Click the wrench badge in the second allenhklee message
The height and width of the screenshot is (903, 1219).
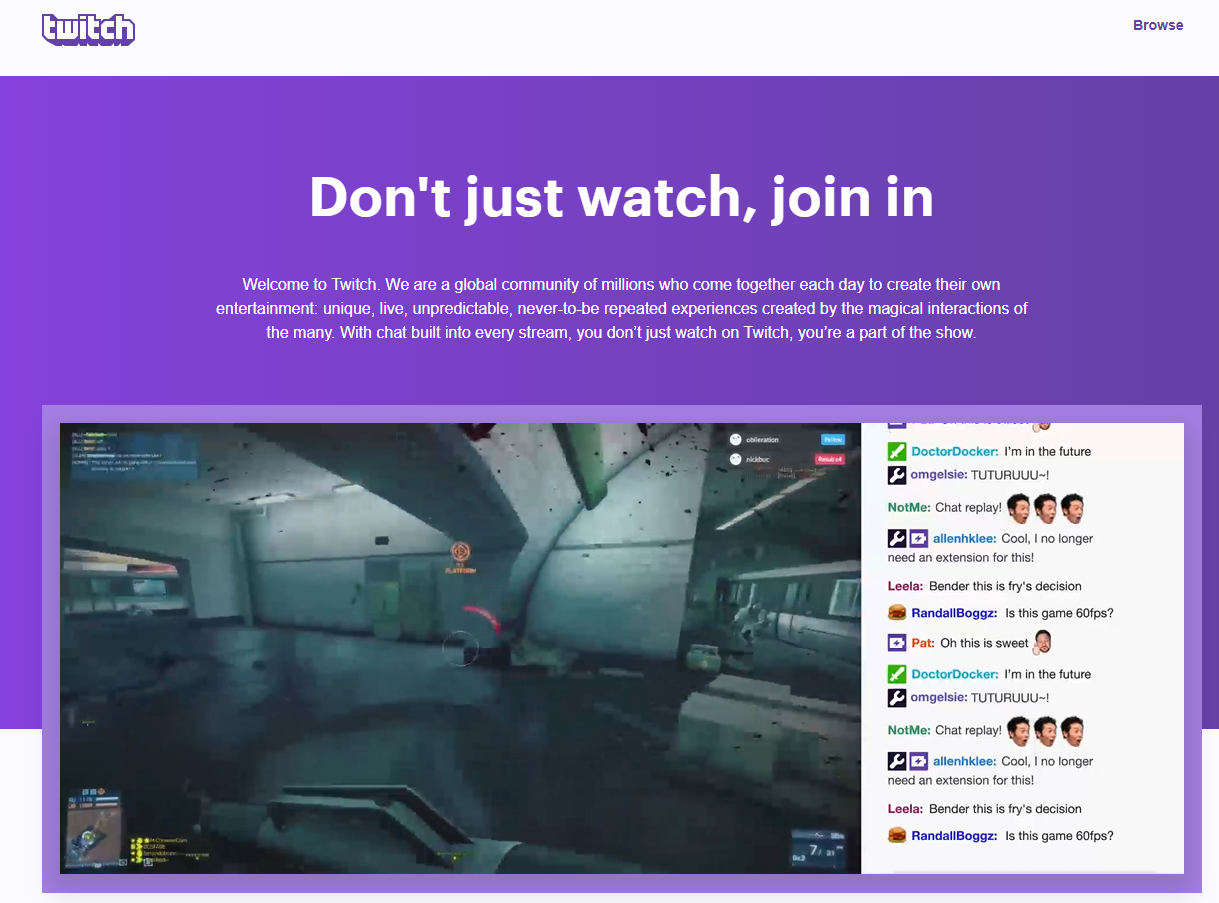tap(896, 761)
